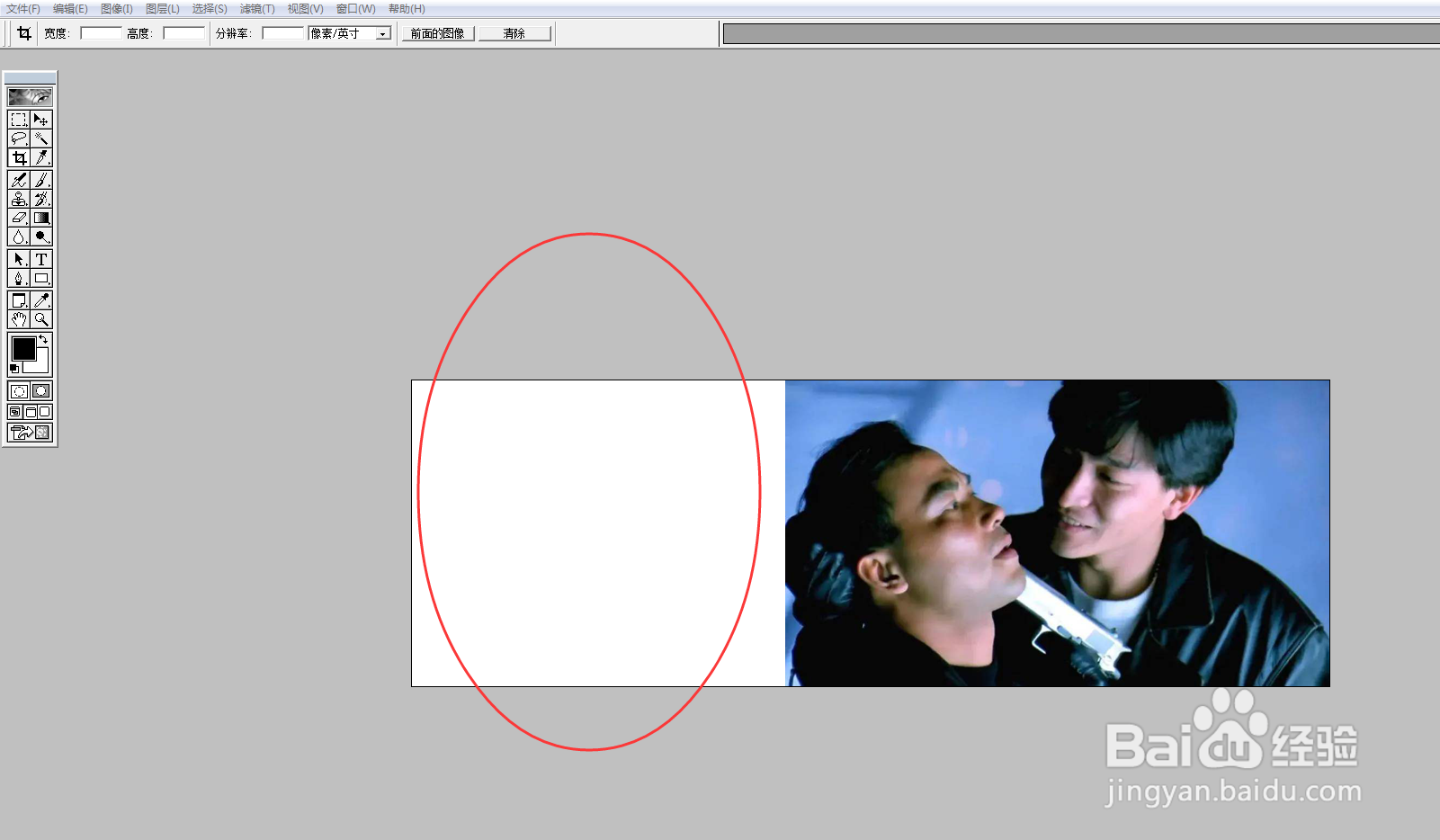Viewport: 1440px width, 840px height.
Task: Click the 宽度 input field
Action: (x=101, y=33)
